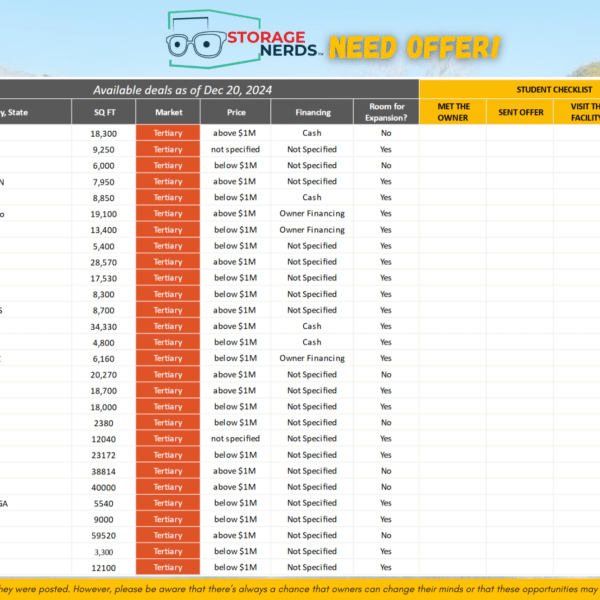Select the Market column header
Viewport: 600px width, 600px height.
[x=168, y=112]
